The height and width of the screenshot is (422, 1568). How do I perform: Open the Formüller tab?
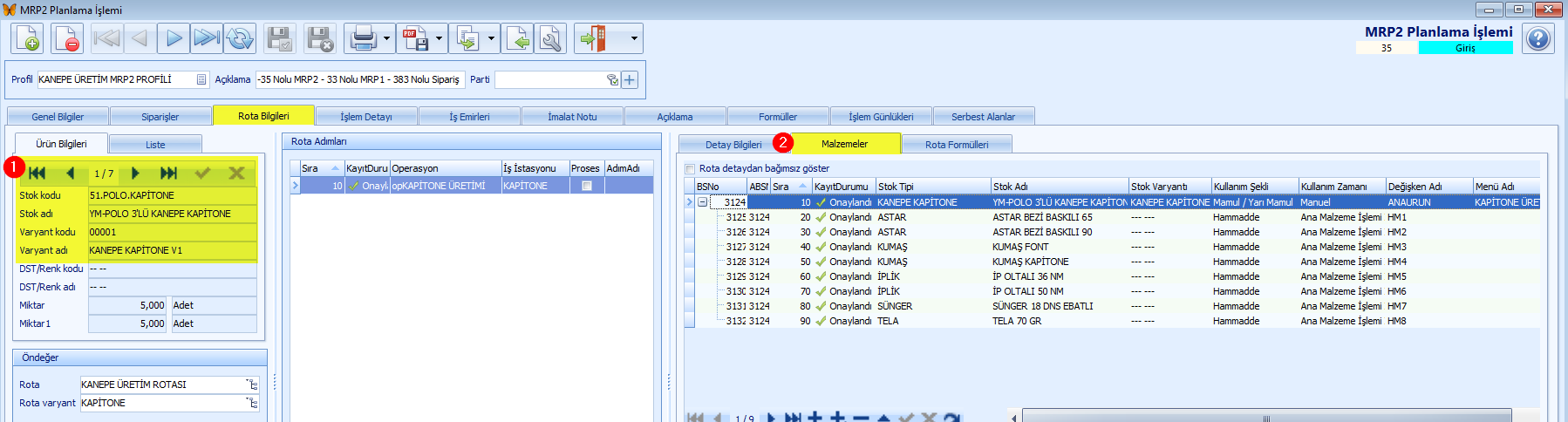(x=778, y=117)
